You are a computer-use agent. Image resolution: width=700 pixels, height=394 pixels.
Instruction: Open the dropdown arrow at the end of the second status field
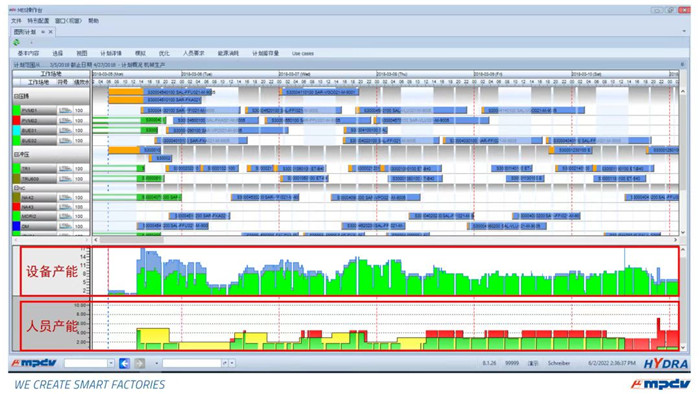(232, 363)
